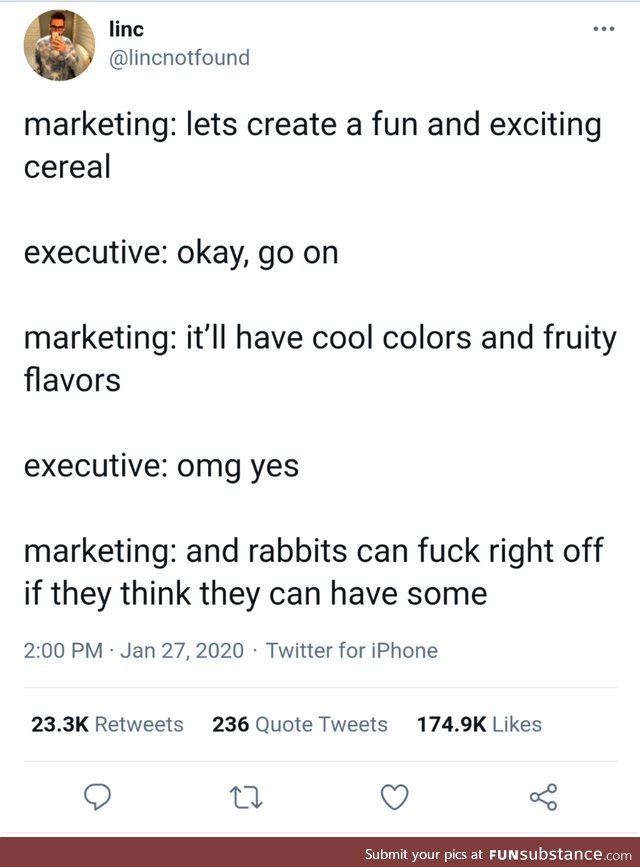The width and height of the screenshot is (640, 867).
Task: Open the "Twitter for iPhone" source link
Action: (352, 651)
